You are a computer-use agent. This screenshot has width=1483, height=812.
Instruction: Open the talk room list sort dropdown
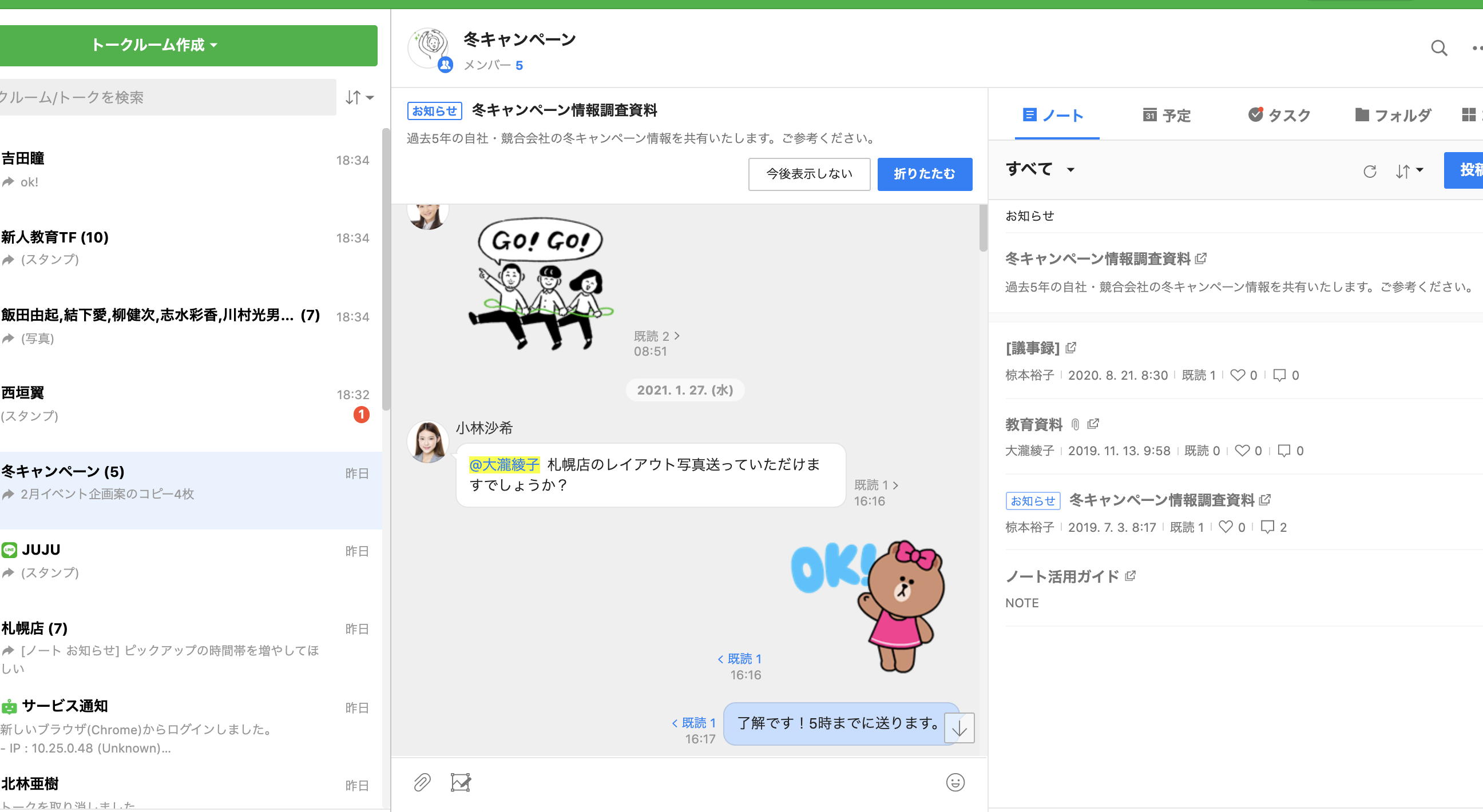tap(359, 97)
